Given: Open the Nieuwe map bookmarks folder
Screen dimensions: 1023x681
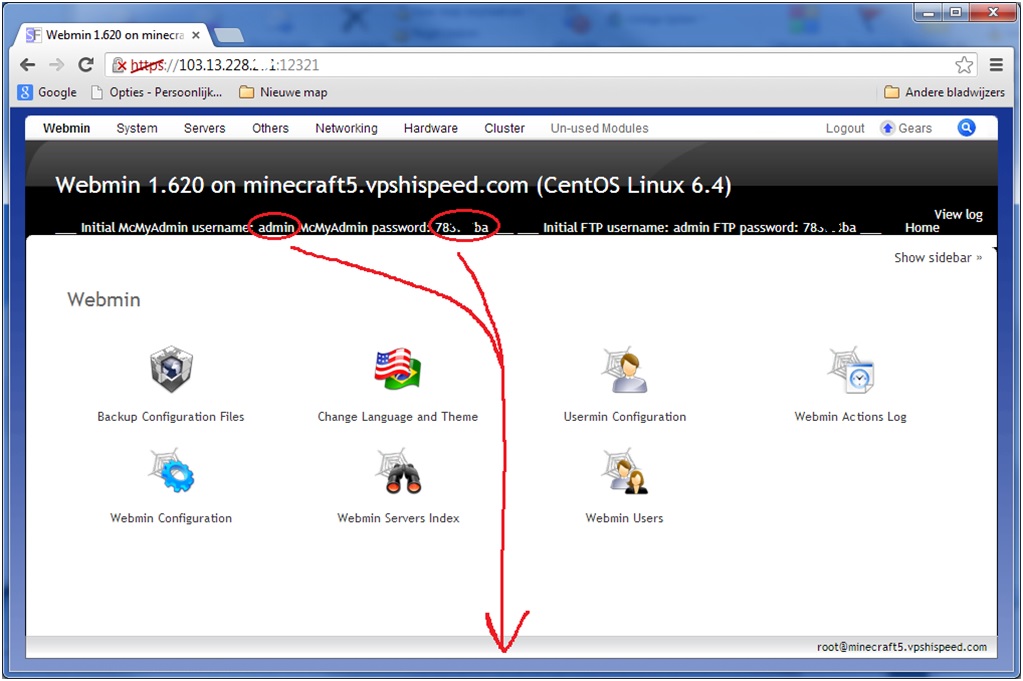Looking at the screenshot, I should point(283,93).
